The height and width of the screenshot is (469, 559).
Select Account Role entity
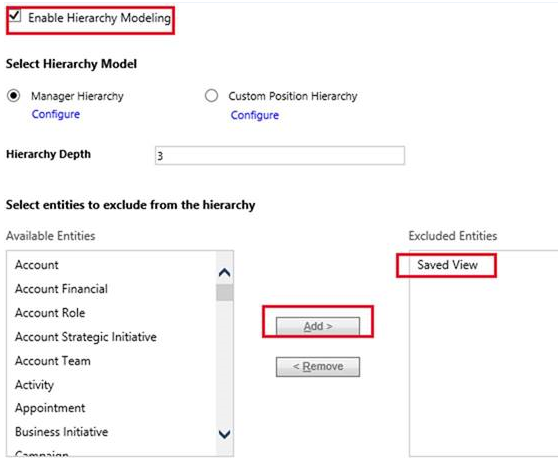click(x=50, y=313)
